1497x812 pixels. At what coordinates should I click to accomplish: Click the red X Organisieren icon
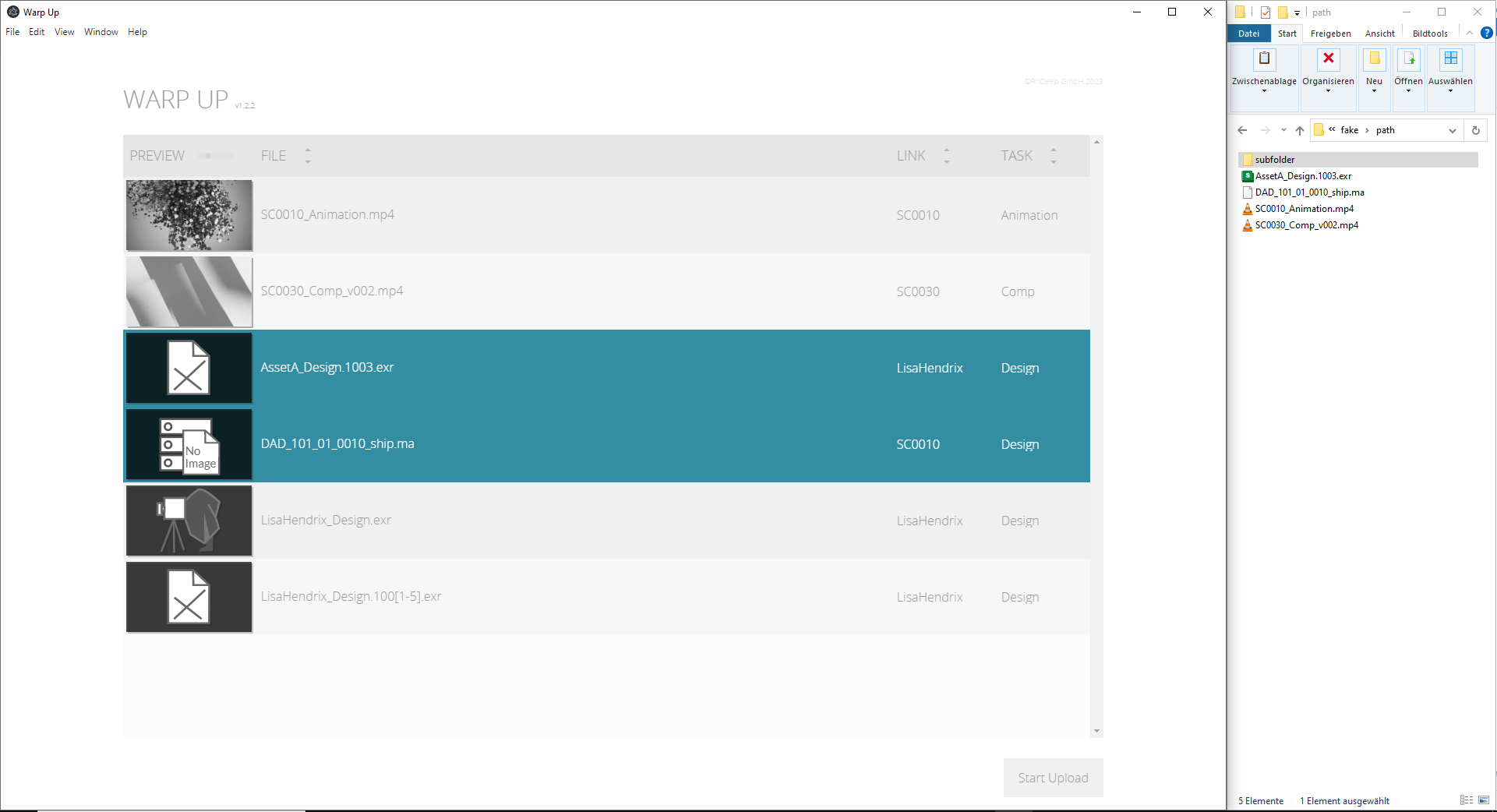point(1328,59)
